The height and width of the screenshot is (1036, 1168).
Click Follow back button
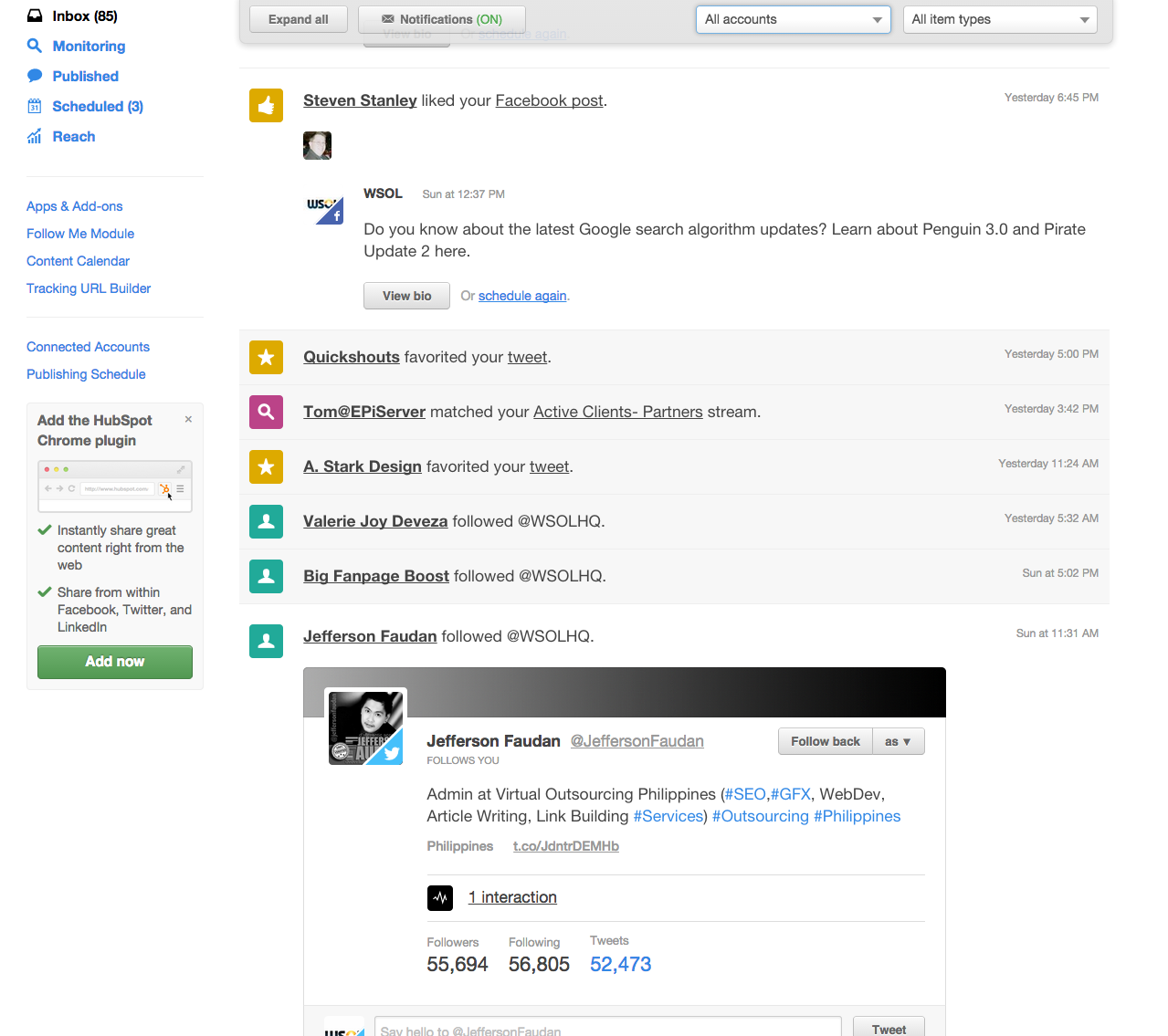(826, 741)
